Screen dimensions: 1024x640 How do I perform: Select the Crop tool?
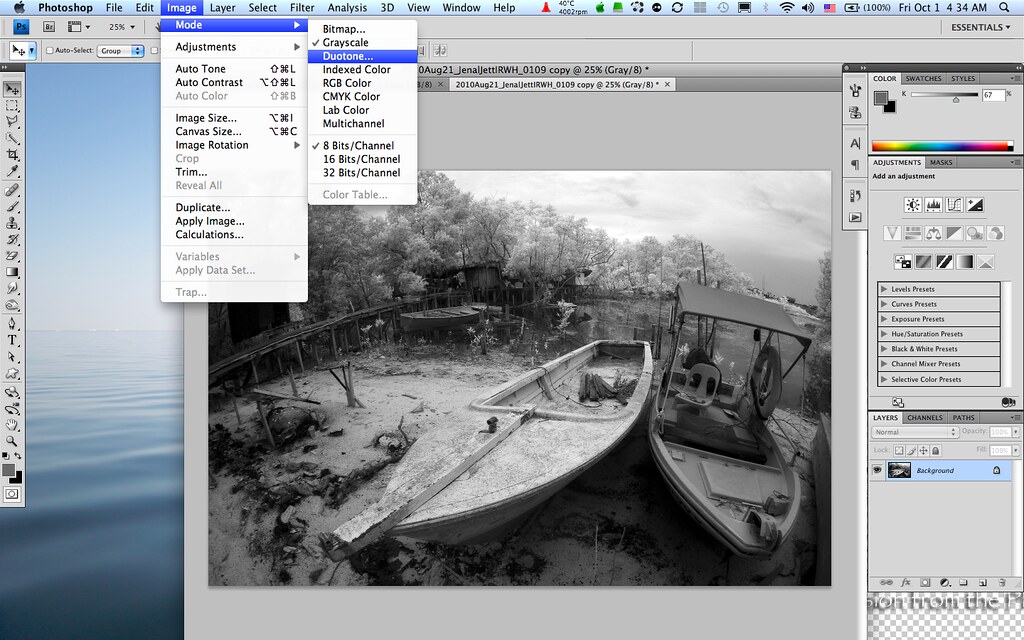click(12, 154)
